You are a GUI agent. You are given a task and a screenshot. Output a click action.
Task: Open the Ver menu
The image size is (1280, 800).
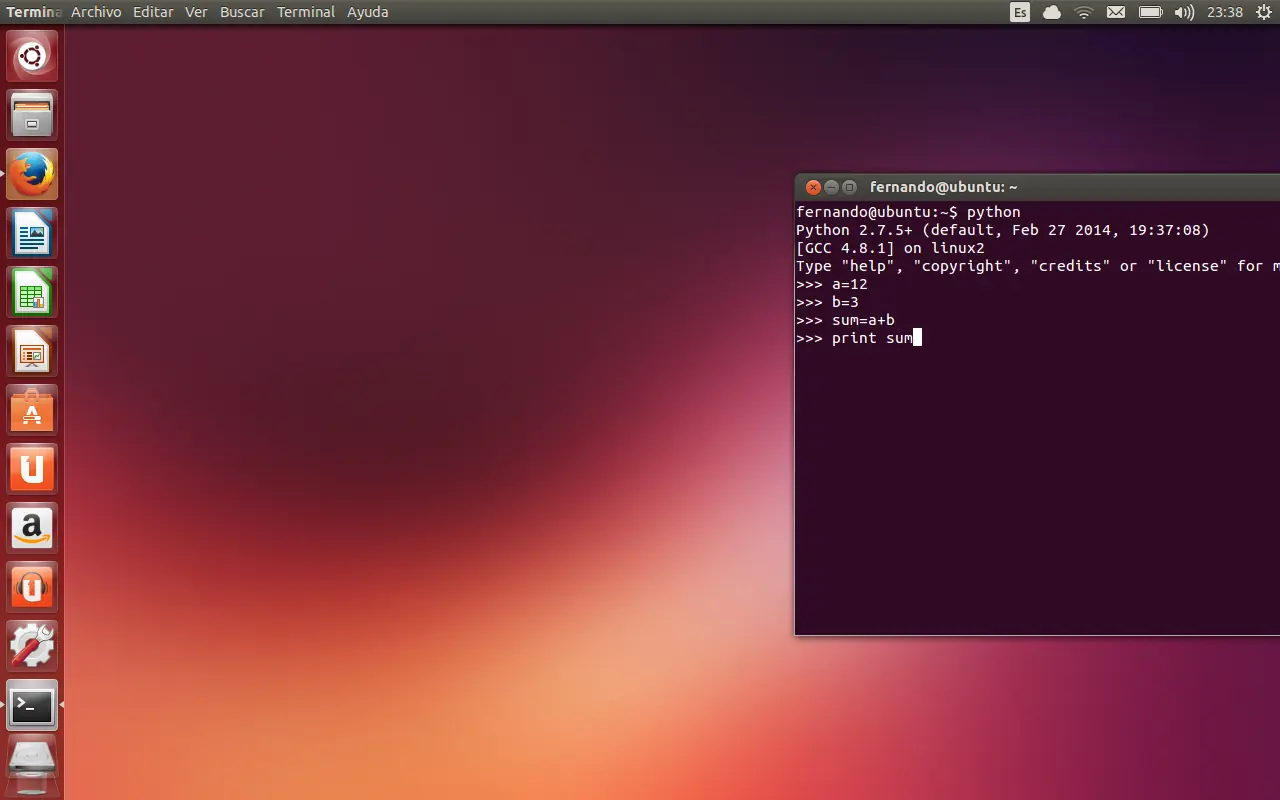point(196,12)
